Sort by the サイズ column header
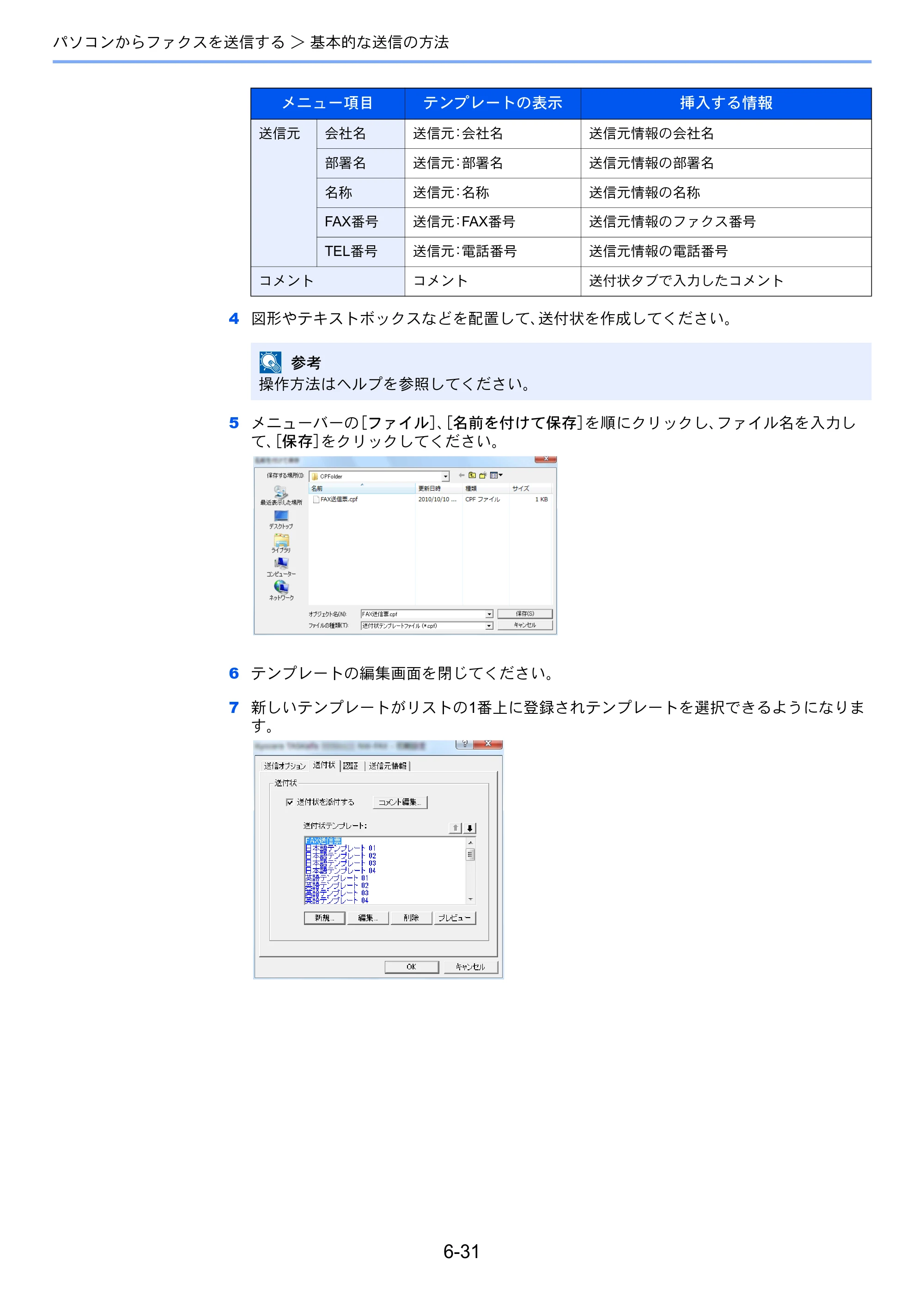Image resolution: width=924 pixels, height=1308 pixels. [530, 488]
